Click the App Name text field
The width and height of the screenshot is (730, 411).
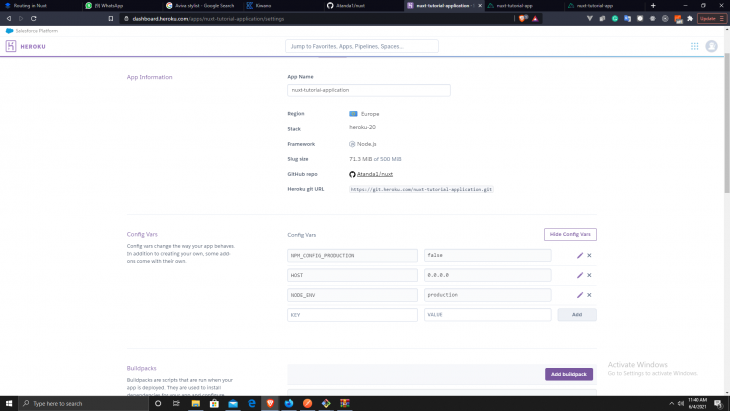(x=368, y=90)
